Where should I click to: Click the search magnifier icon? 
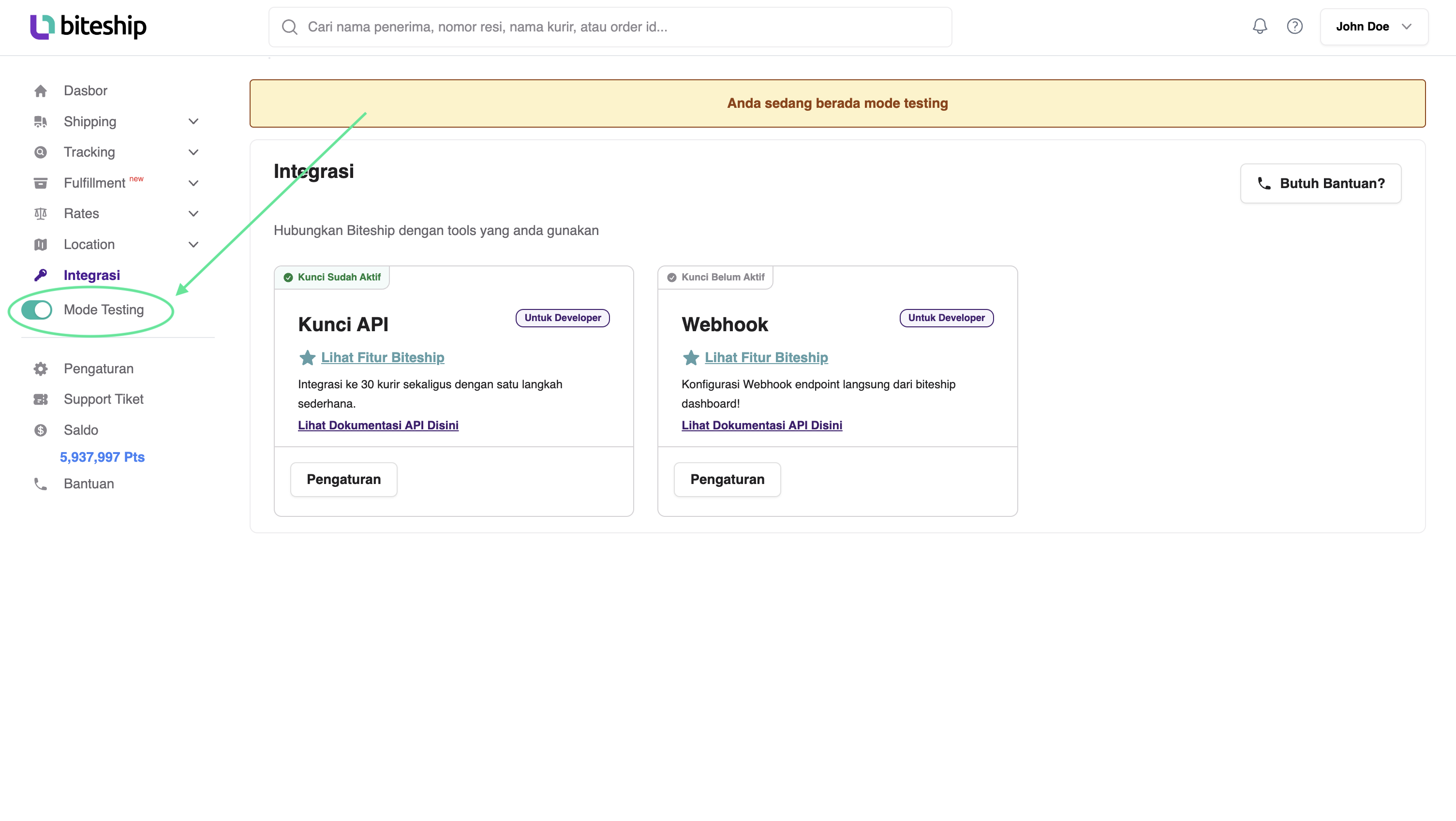(289, 27)
